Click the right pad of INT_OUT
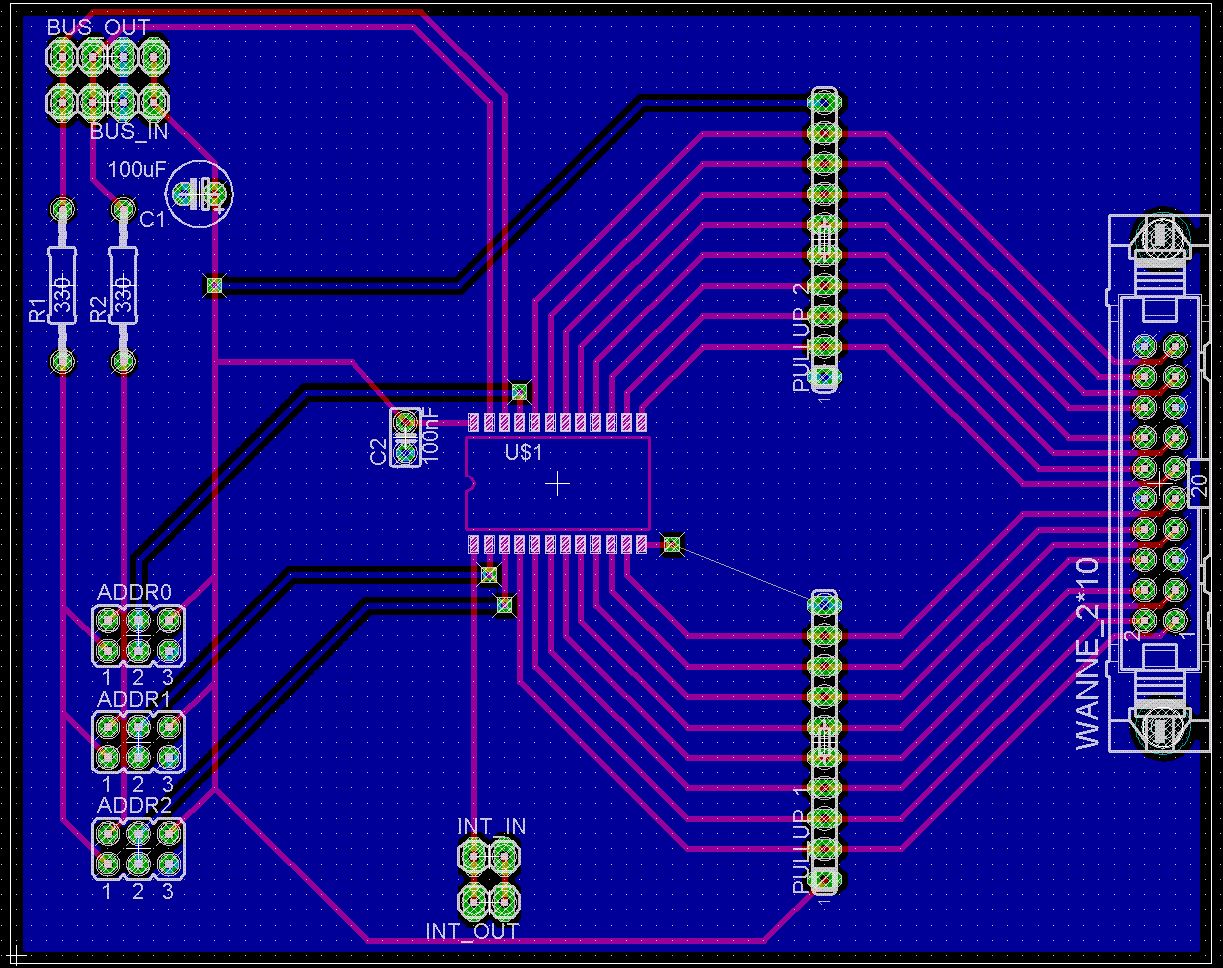The width and height of the screenshot is (1223, 968). click(x=505, y=903)
